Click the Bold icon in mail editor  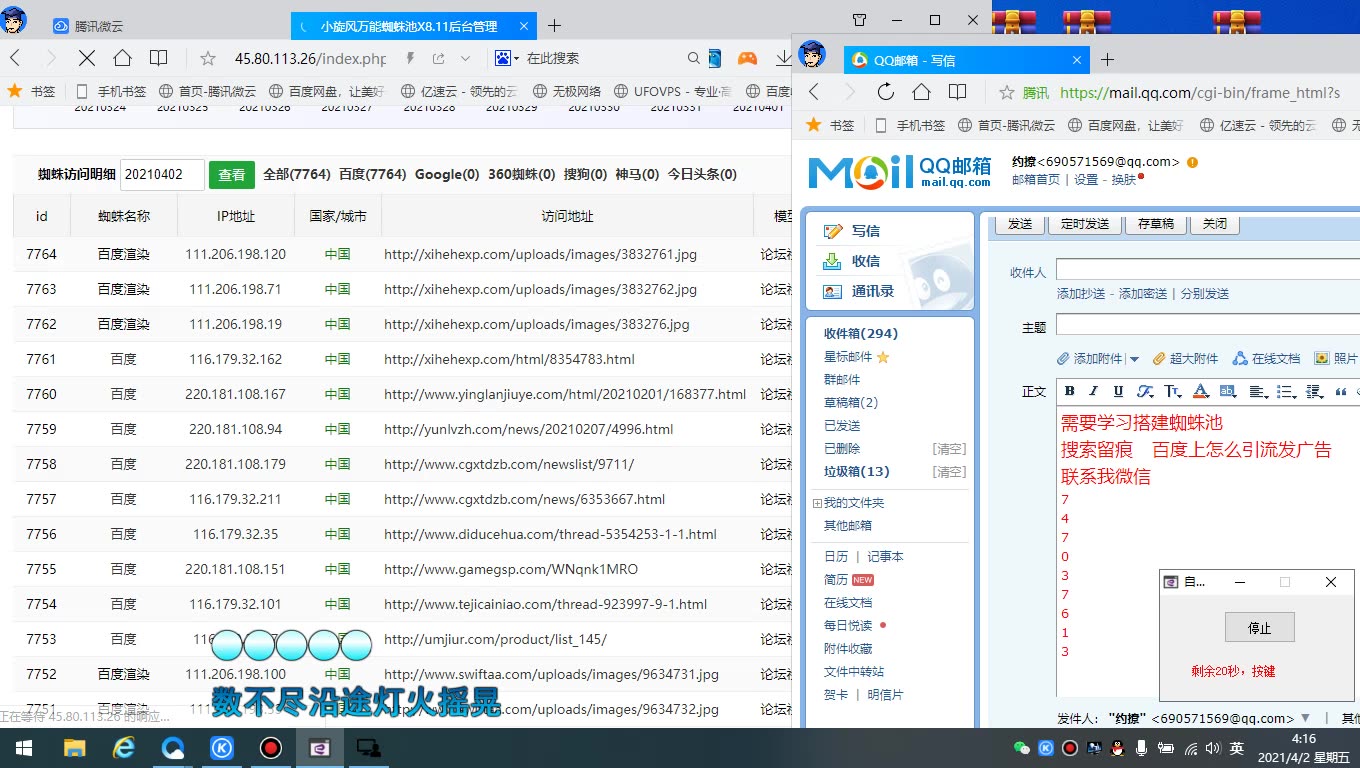tap(1069, 391)
